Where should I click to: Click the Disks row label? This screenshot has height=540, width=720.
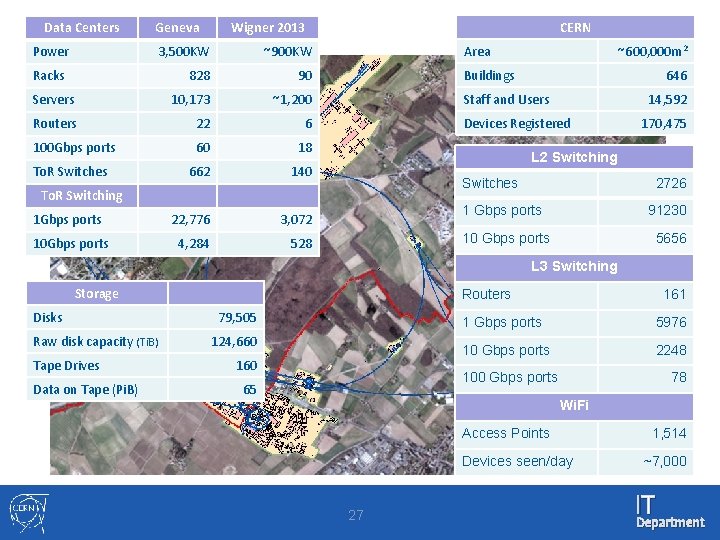coord(48,318)
